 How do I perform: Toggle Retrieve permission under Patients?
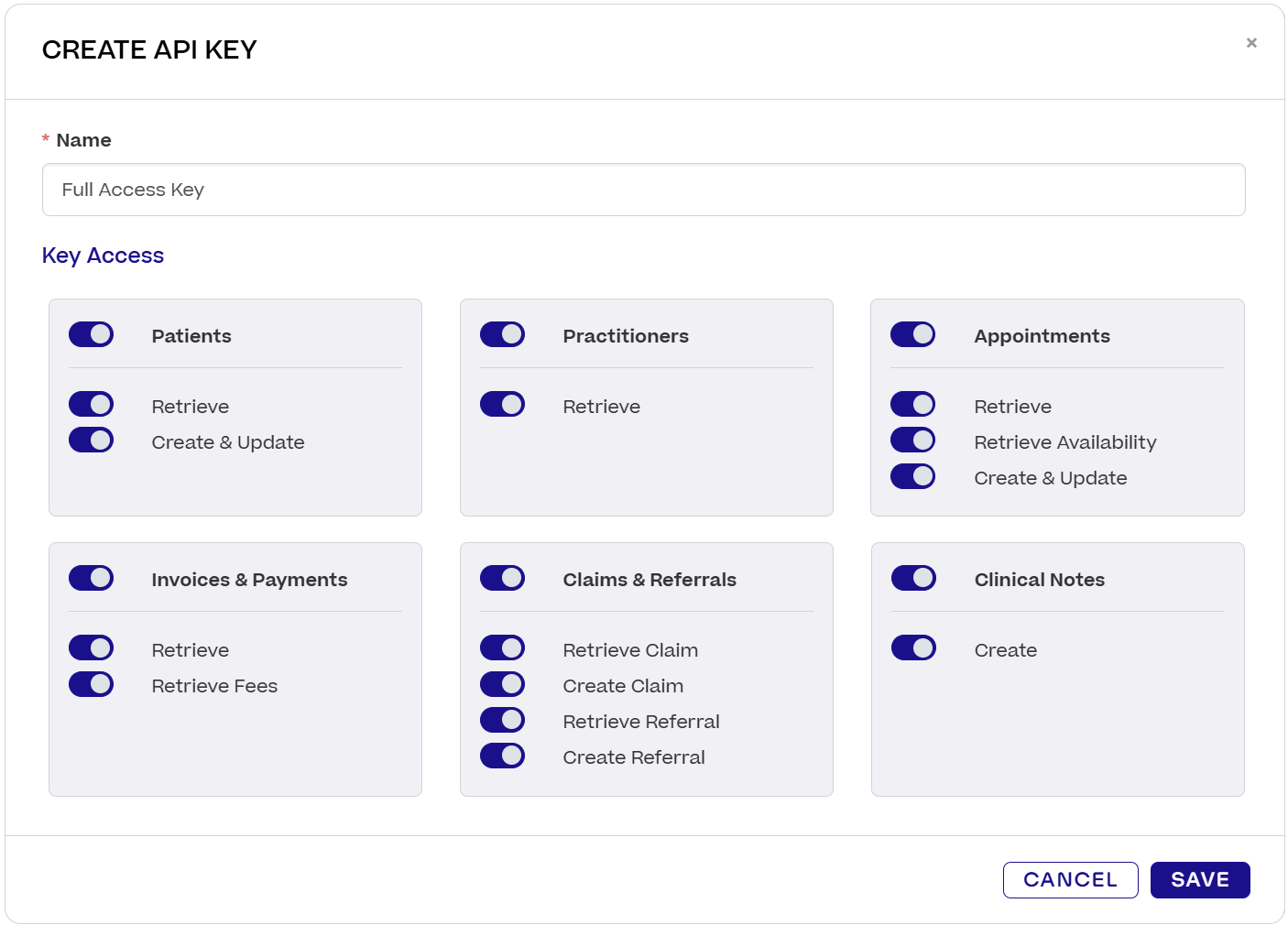pyautogui.click(x=91, y=404)
